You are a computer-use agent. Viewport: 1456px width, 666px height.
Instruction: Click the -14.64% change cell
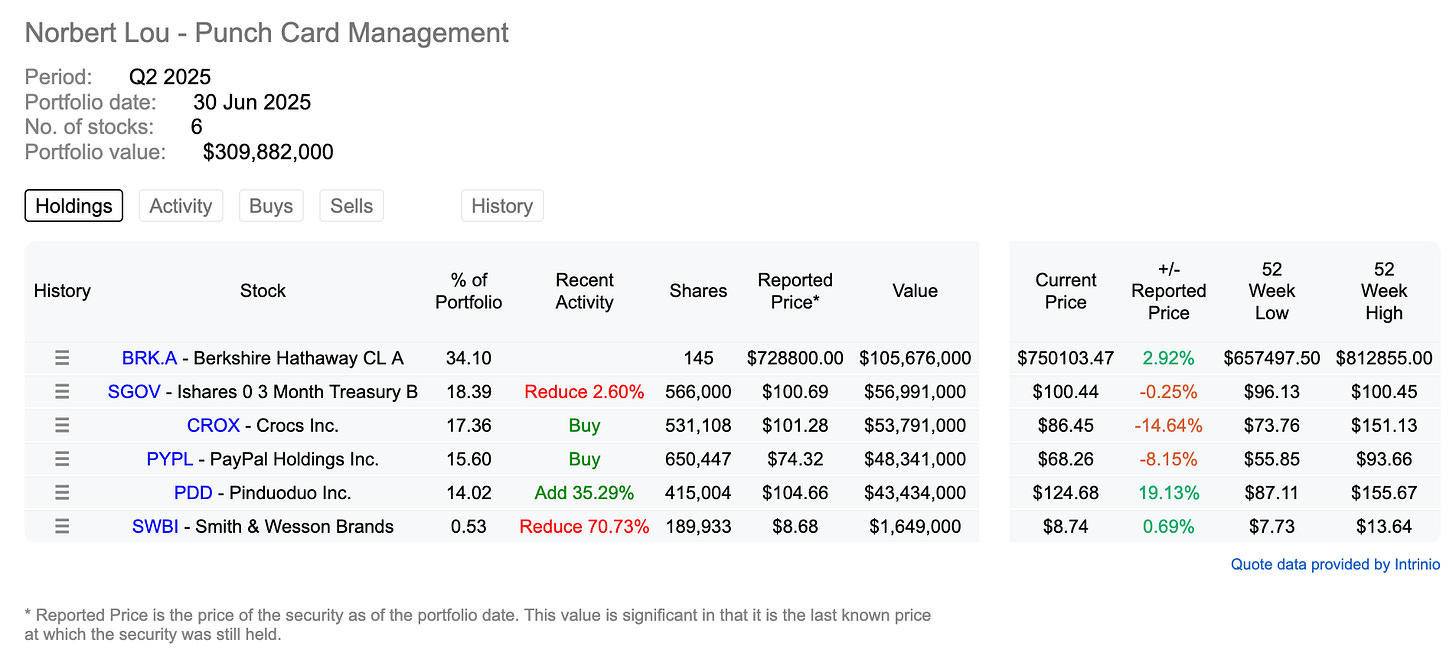(1169, 425)
